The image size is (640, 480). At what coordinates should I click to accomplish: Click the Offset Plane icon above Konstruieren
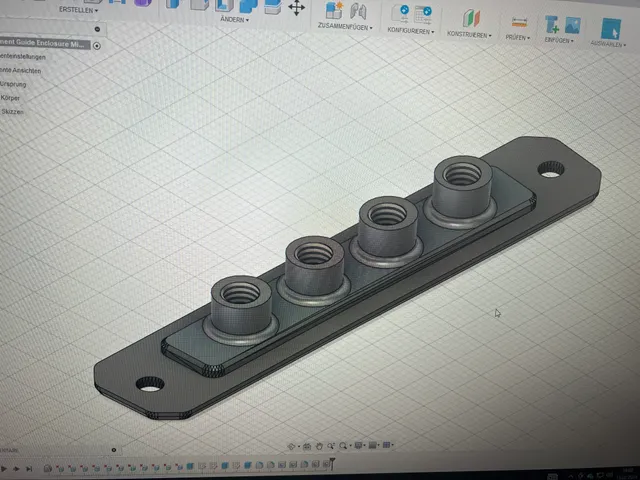[471, 18]
